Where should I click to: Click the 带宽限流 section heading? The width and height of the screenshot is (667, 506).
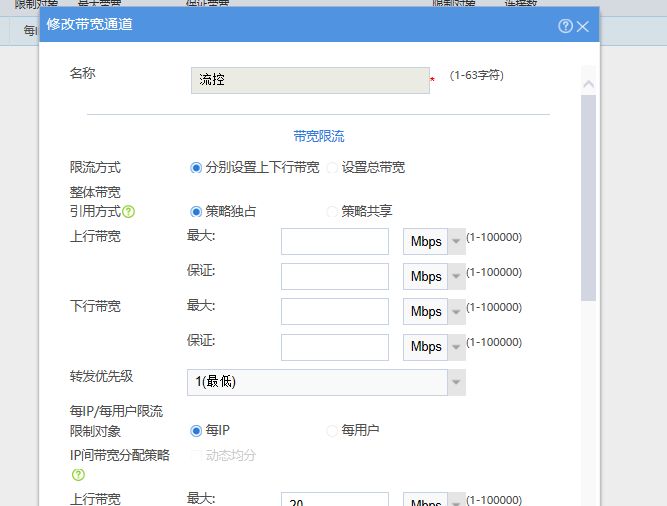(x=319, y=136)
